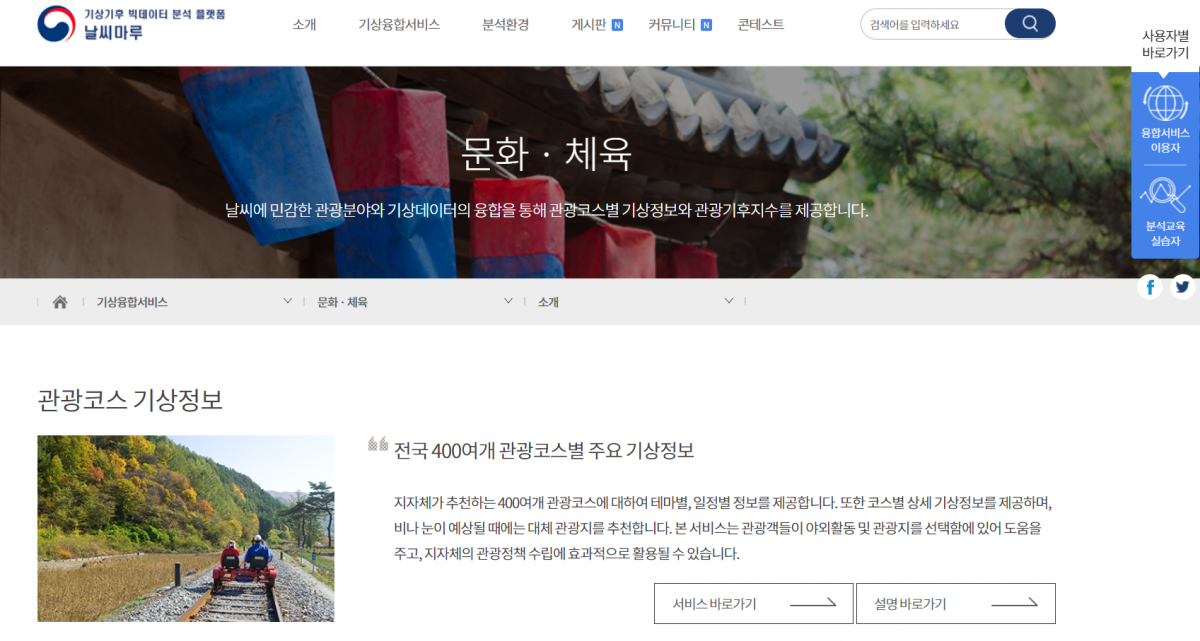Expand the 문화·체육 breadcrumb dropdown
The image size is (1200, 641).
tap(508, 300)
